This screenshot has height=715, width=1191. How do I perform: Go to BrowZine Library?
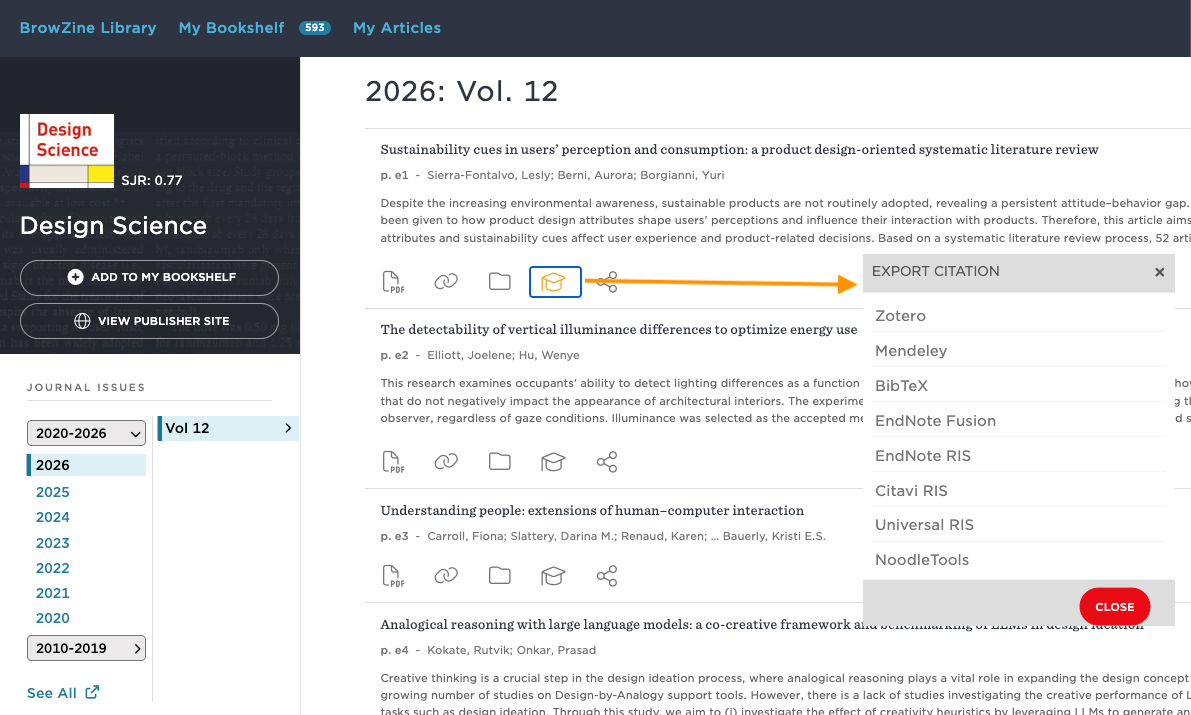coord(88,28)
